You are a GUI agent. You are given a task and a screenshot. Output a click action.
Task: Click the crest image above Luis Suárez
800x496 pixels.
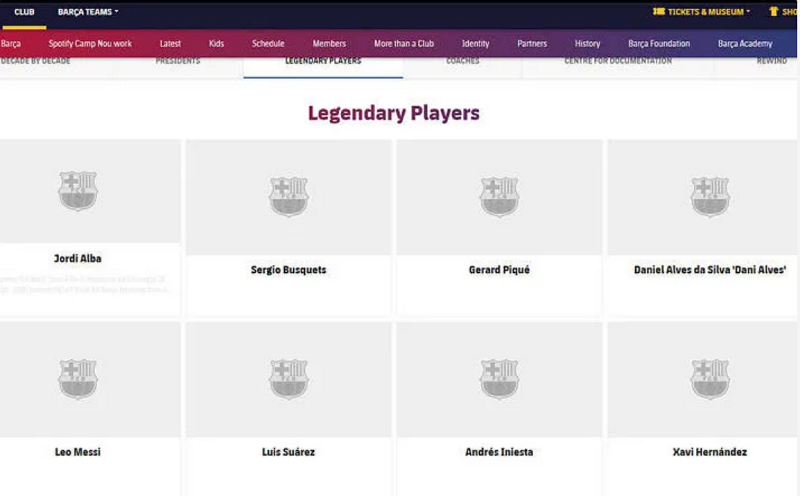pos(288,379)
